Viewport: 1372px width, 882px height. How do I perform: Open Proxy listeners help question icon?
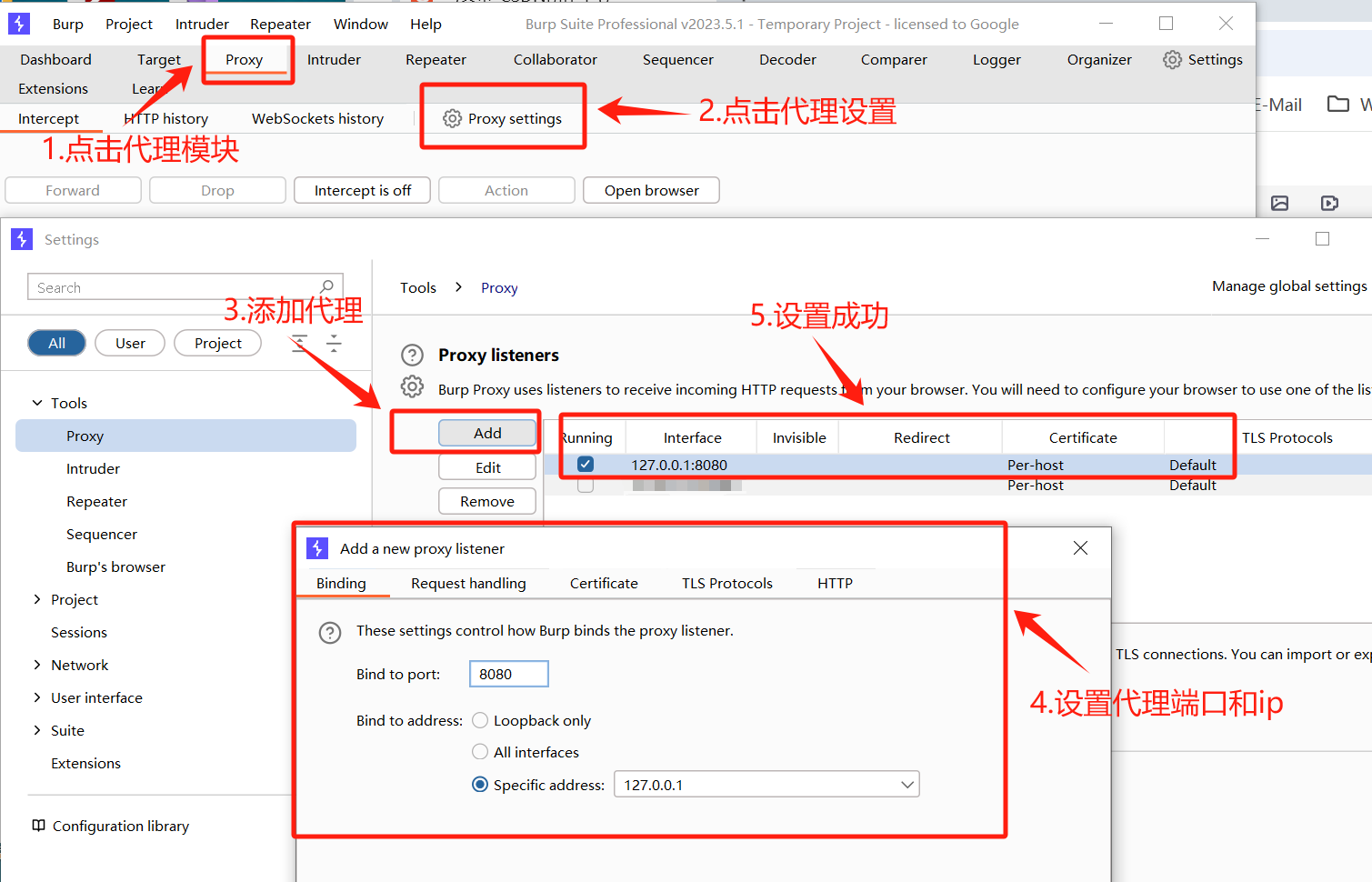[413, 355]
